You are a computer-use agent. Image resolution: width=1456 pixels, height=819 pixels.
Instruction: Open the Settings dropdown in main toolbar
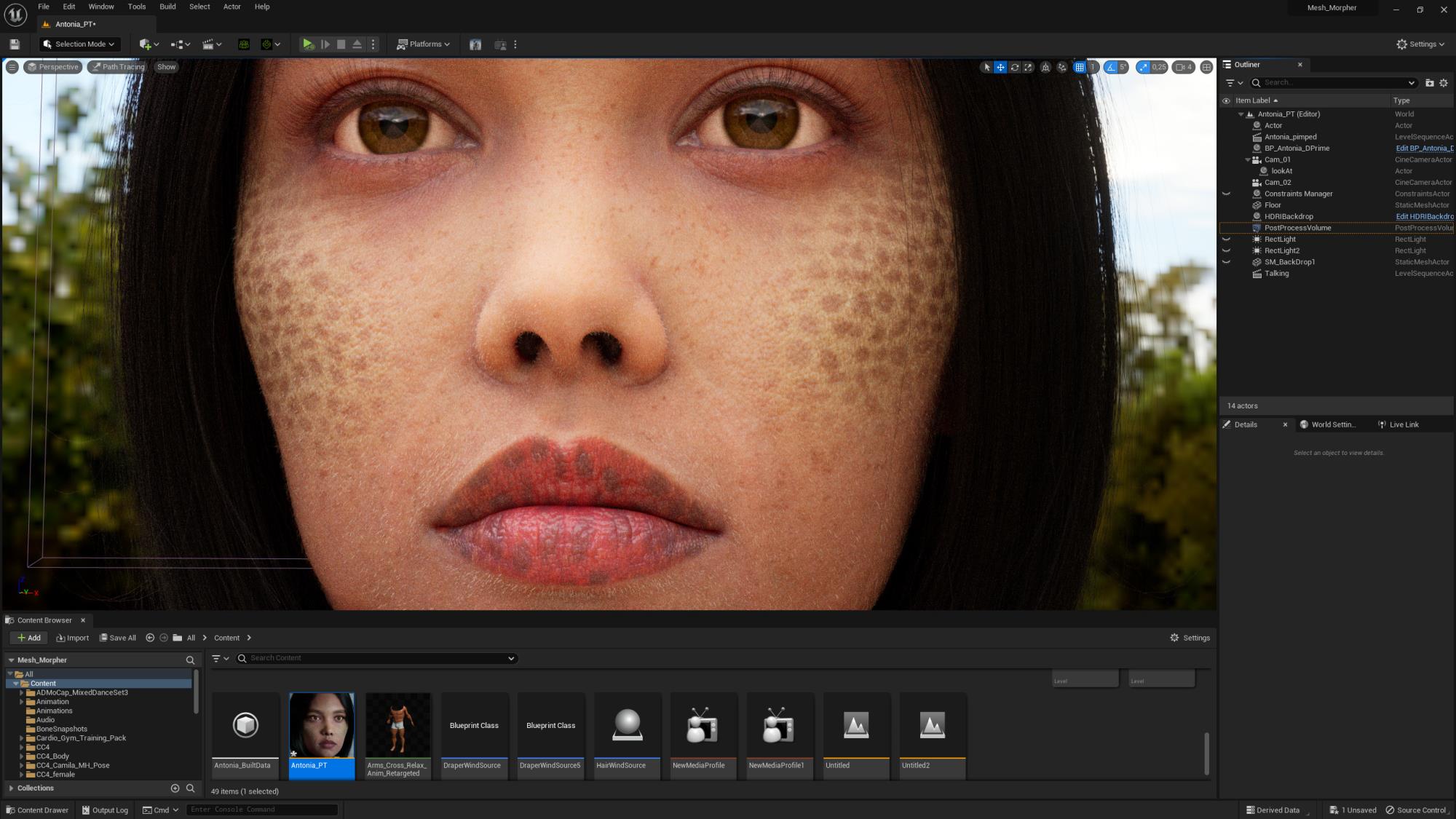tap(1420, 44)
